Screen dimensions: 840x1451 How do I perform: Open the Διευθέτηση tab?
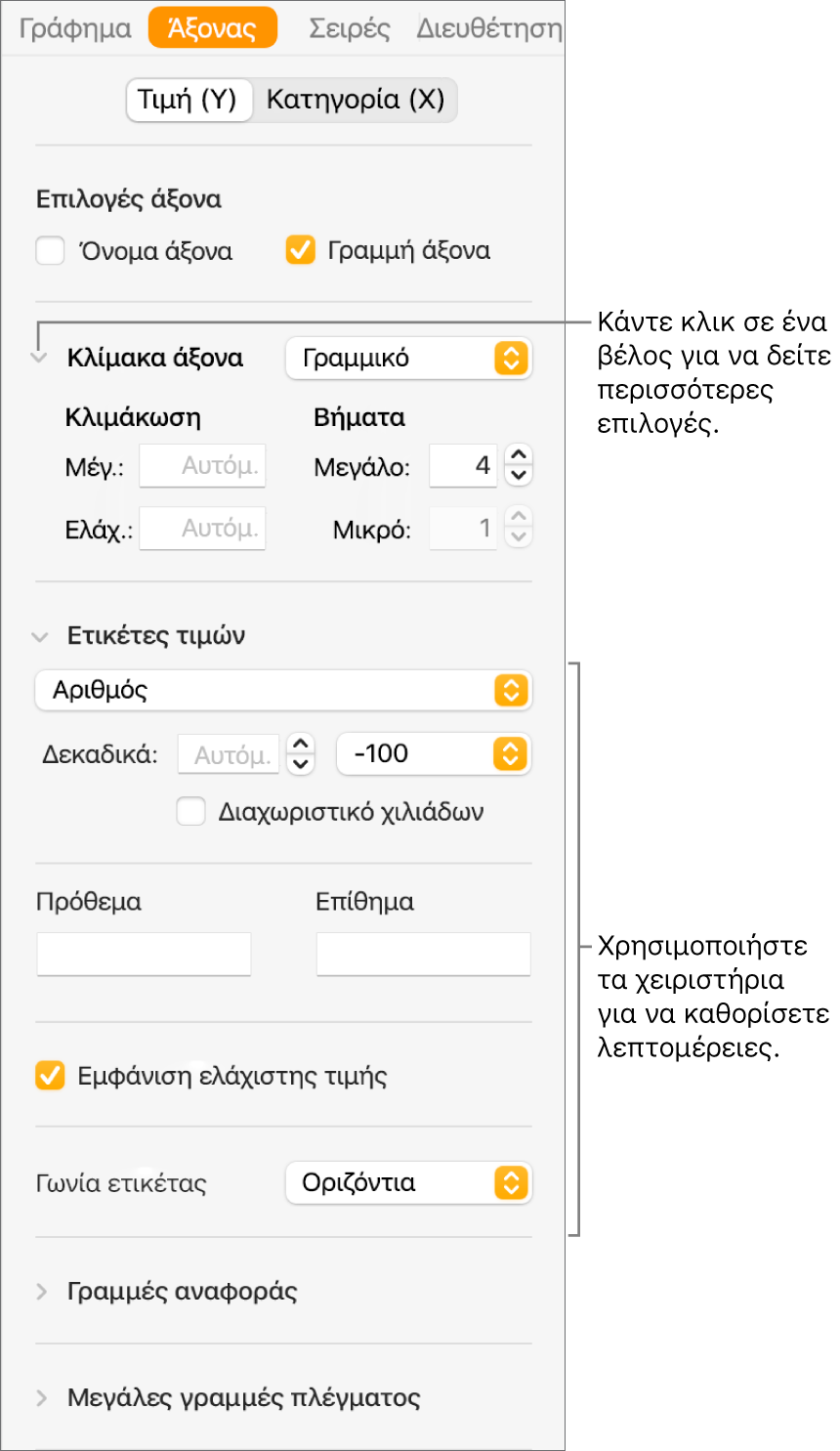(x=489, y=28)
